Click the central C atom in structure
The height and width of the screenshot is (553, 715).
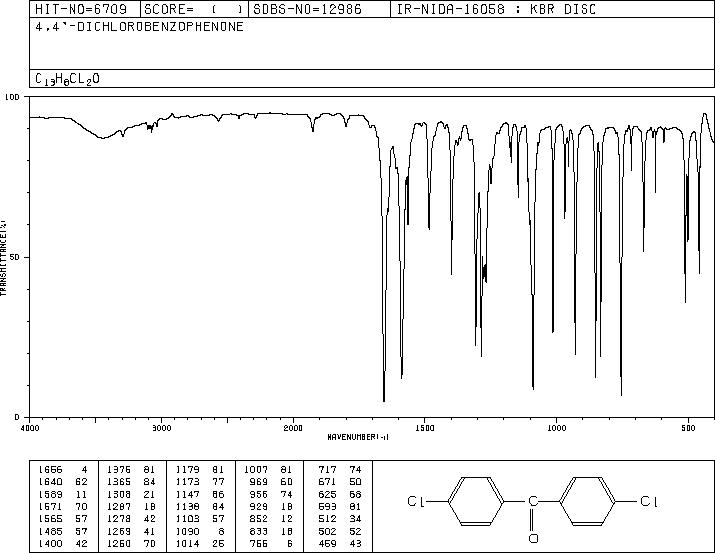(533, 502)
